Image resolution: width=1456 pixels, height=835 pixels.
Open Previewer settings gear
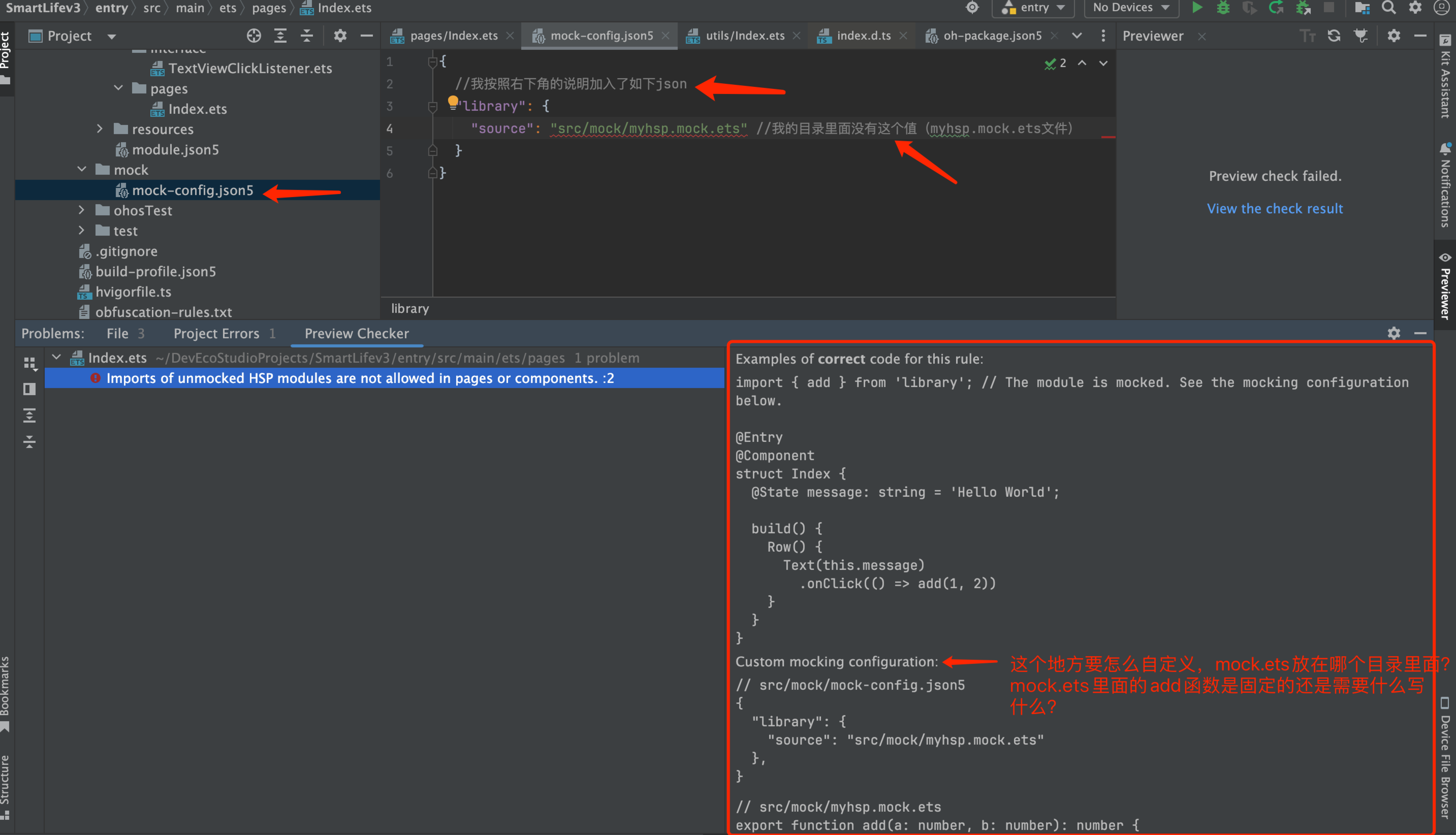pyautogui.click(x=1394, y=36)
